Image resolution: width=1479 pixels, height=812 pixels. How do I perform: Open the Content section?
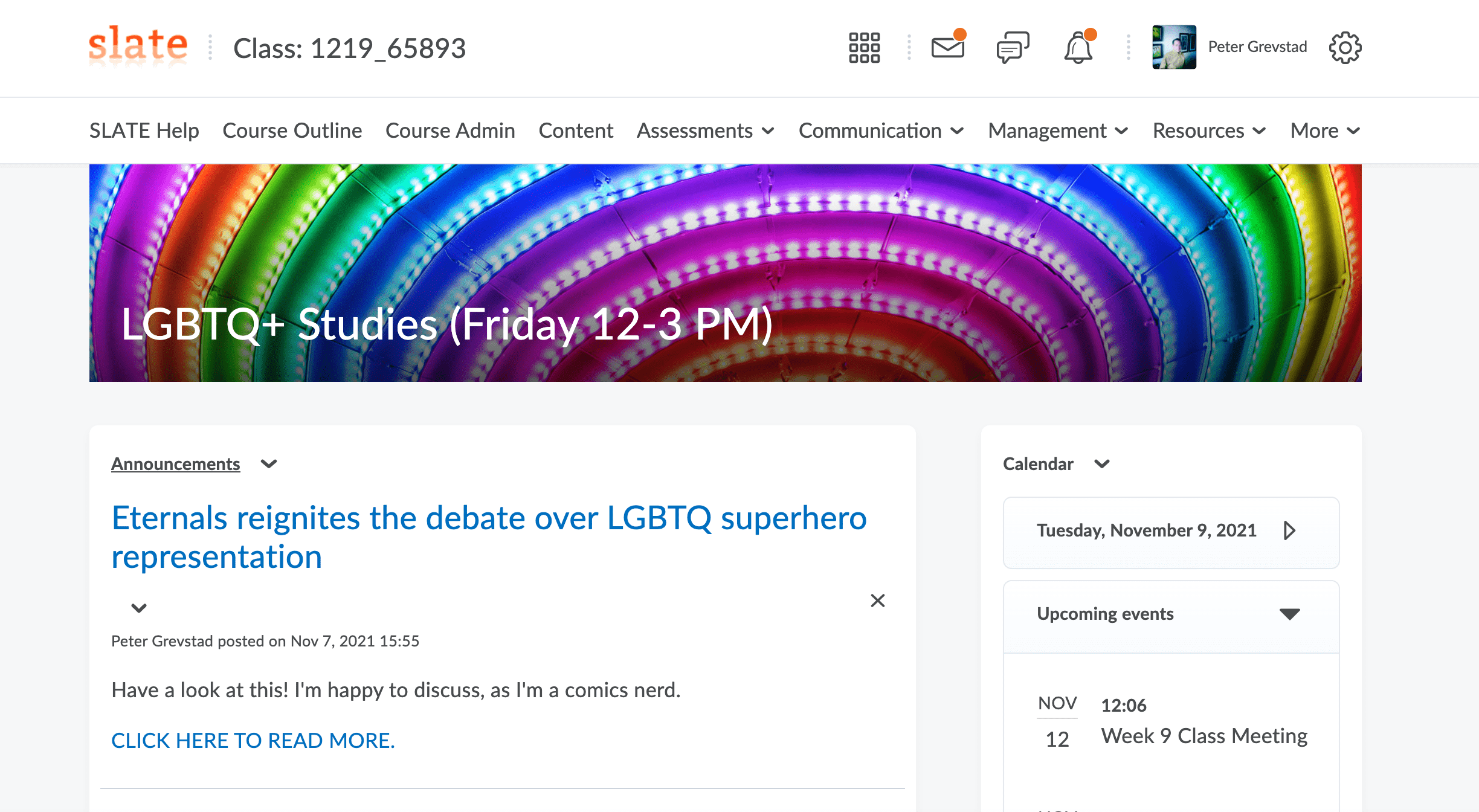tap(575, 130)
